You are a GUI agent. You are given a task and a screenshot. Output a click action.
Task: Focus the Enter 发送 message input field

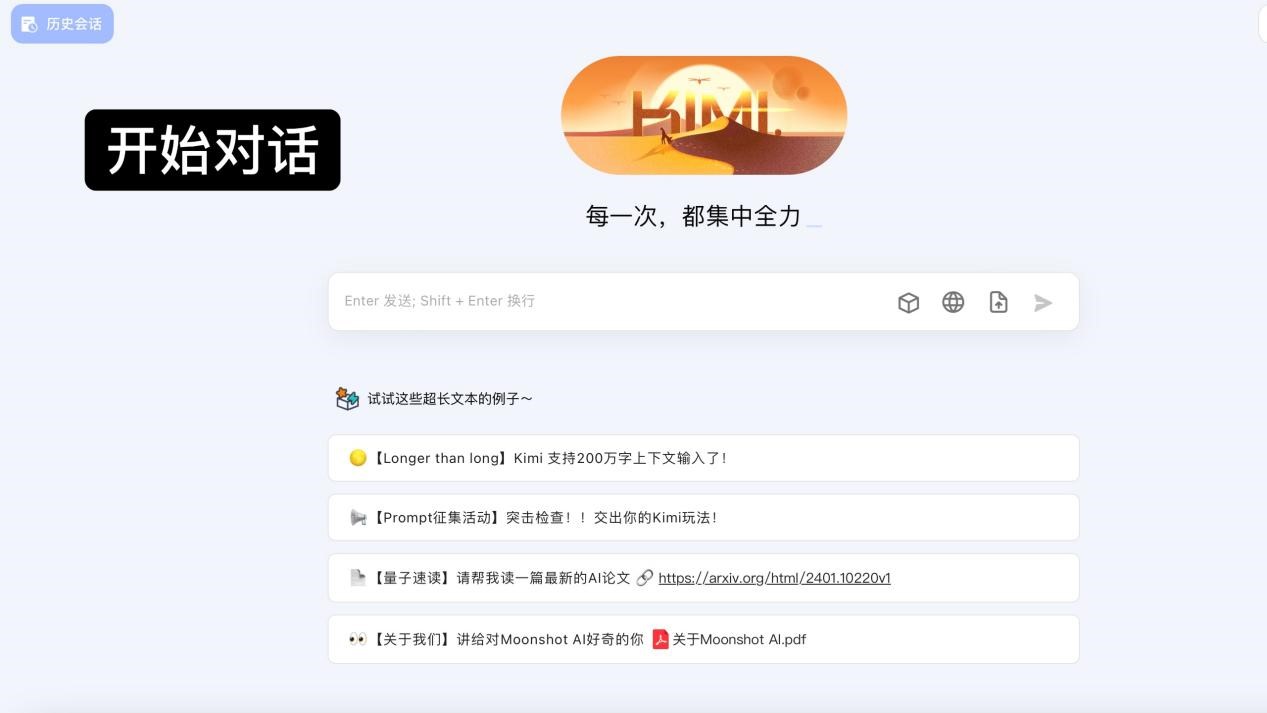pos(610,301)
